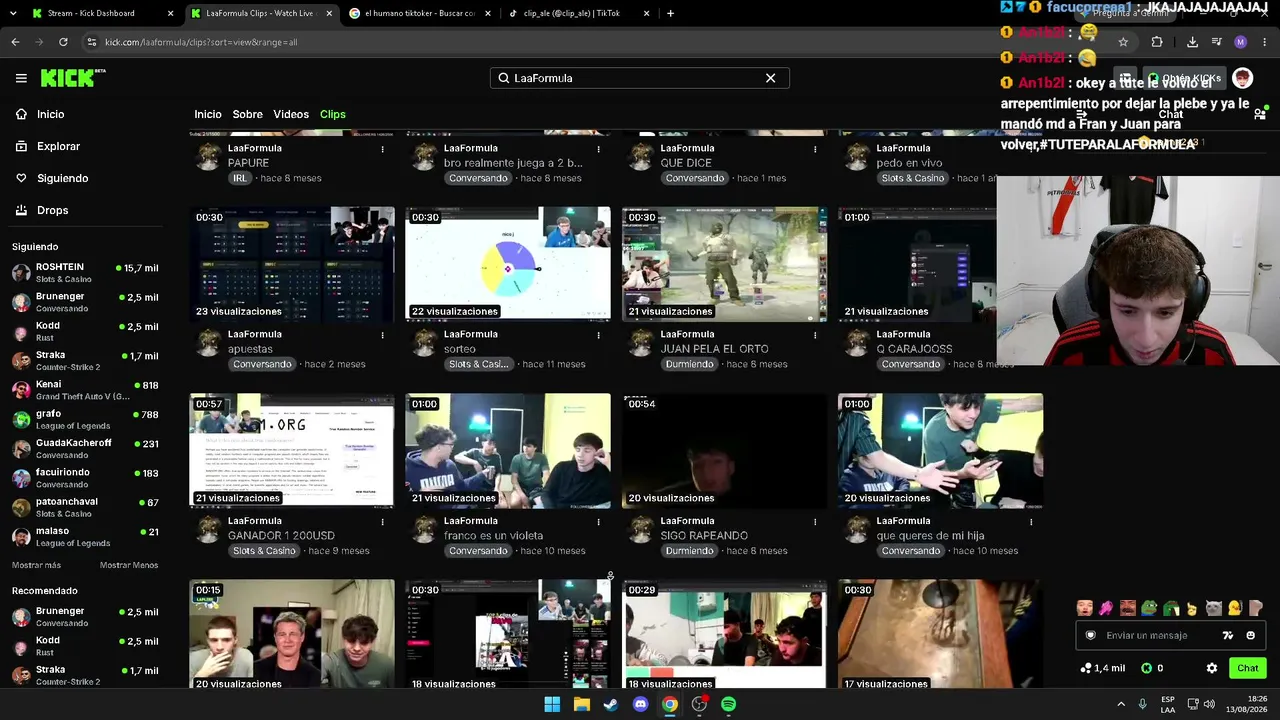Expand following list with Mostrar más

(x=36, y=565)
